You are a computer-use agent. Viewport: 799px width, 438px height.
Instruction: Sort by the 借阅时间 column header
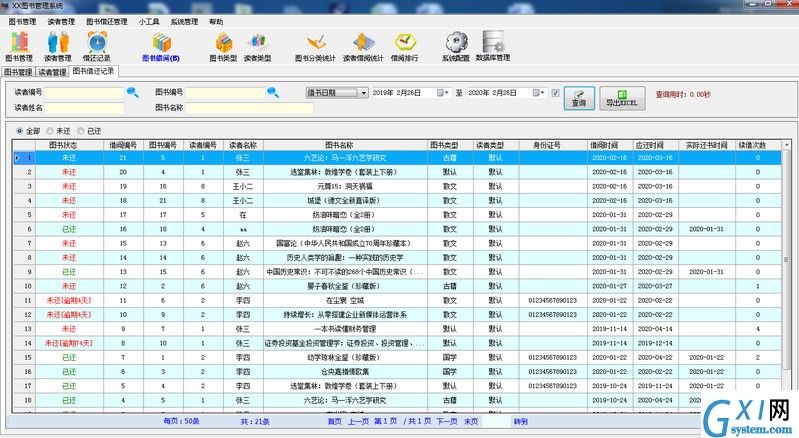coord(610,145)
